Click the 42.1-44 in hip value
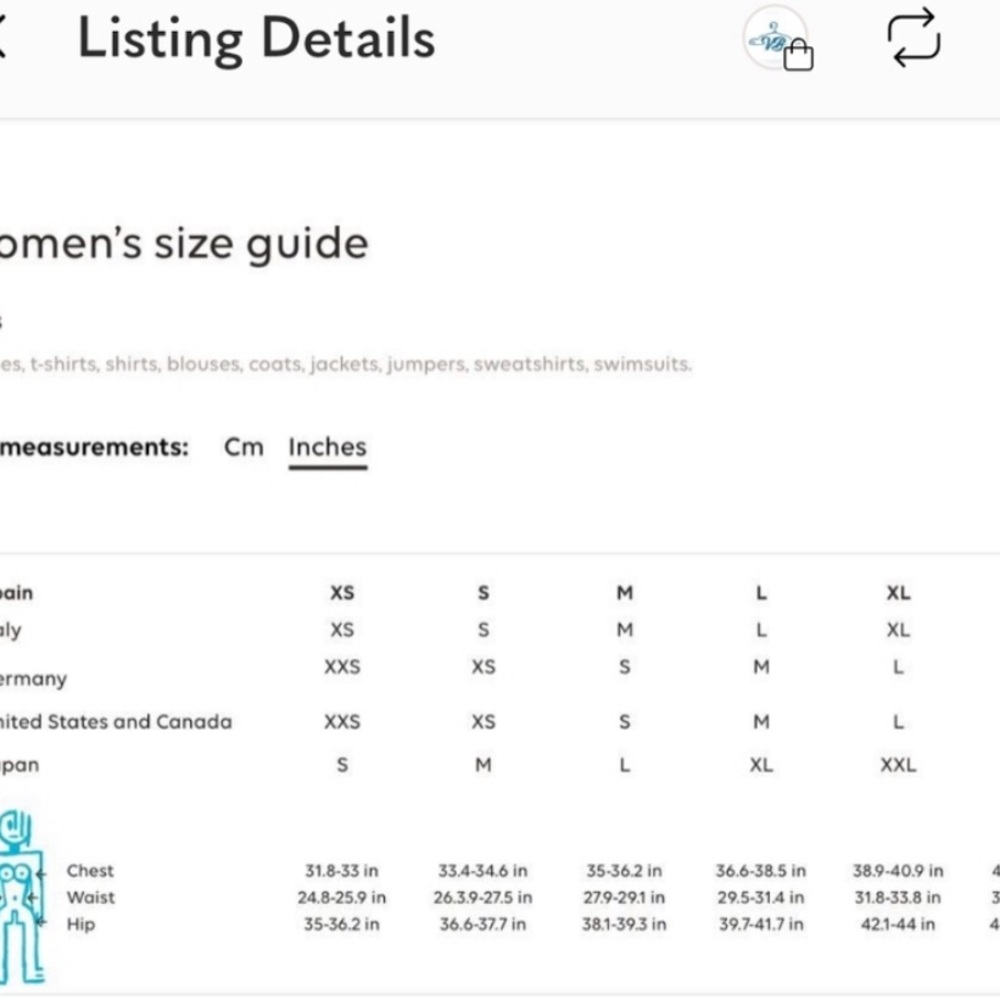 (x=897, y=924)
